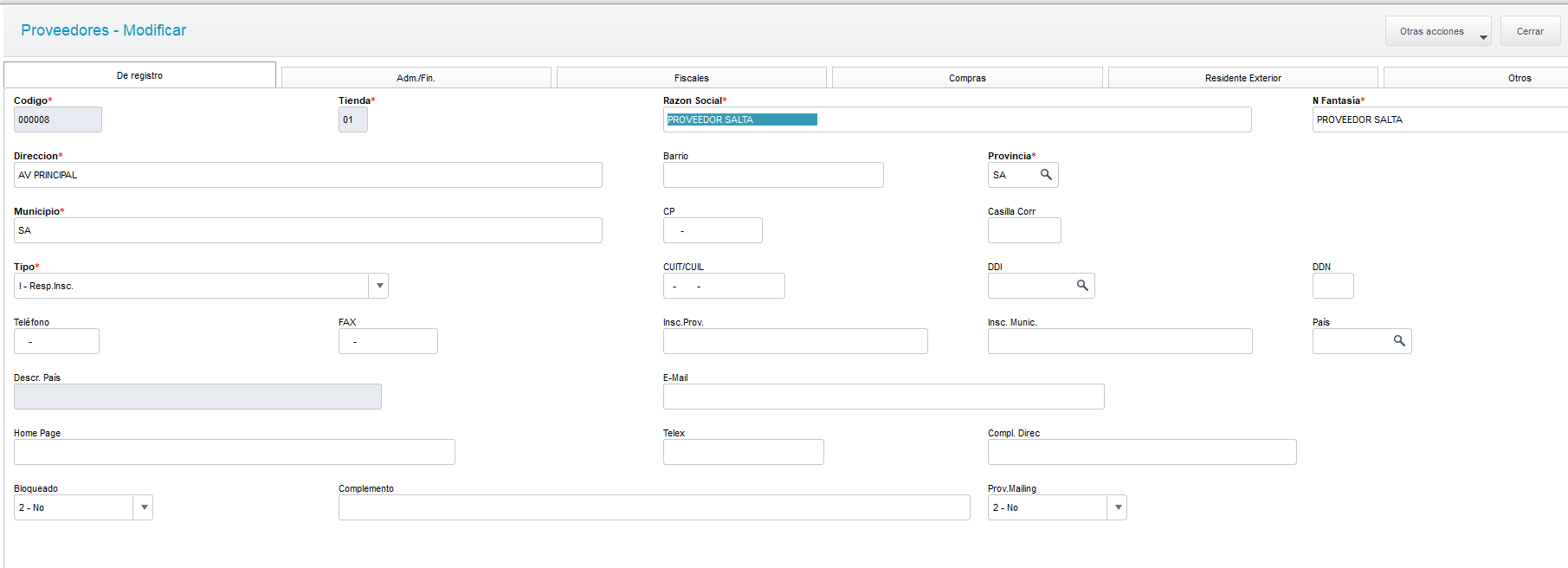Image resolution: width=1568 pixels, height=568 pixels.
Task: Click the Municipio input field
Action: tap(307, 230)
